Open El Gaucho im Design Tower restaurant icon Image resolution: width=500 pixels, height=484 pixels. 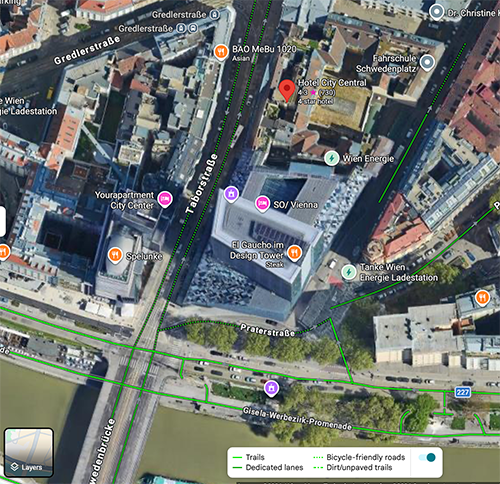click(x=294, y=253)
